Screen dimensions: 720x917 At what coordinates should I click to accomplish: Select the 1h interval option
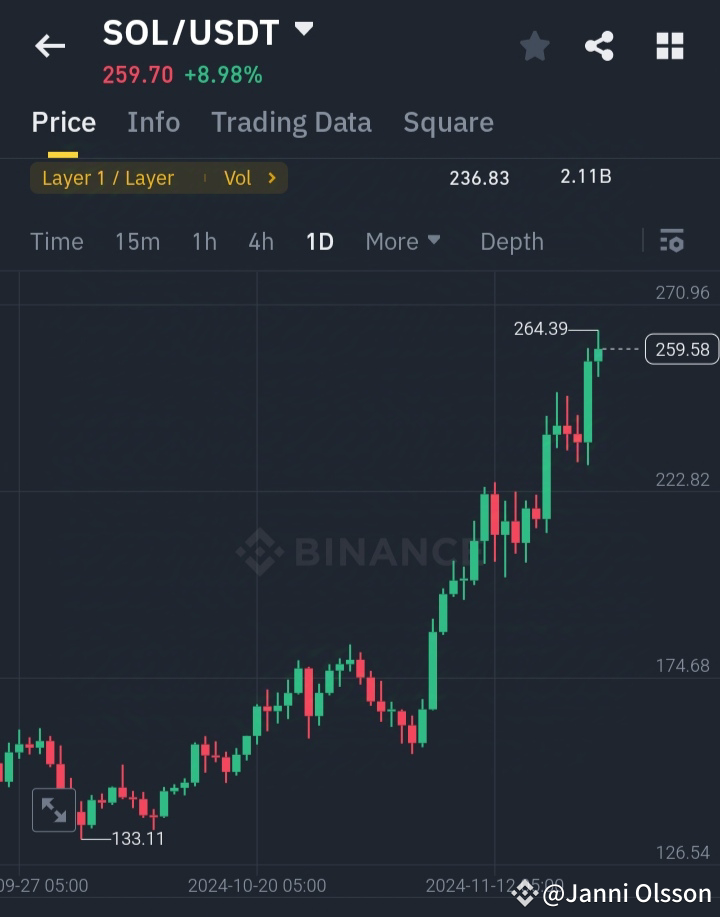click(204, 241)
